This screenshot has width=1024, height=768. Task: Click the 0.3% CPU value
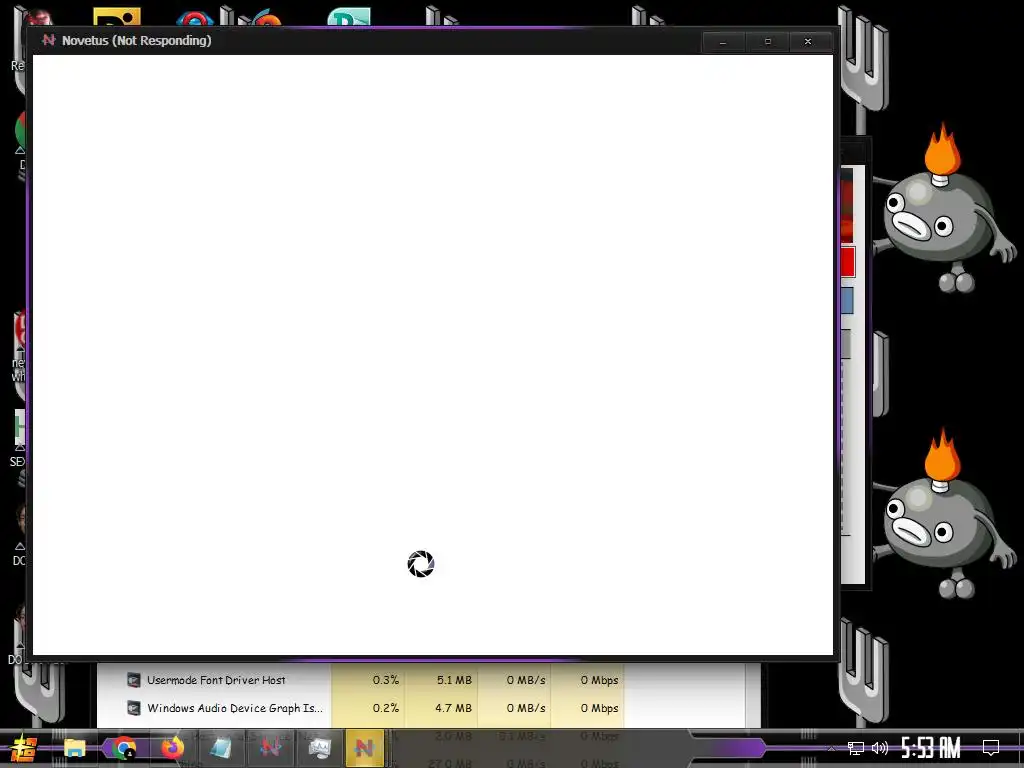(x=385, y=680)
